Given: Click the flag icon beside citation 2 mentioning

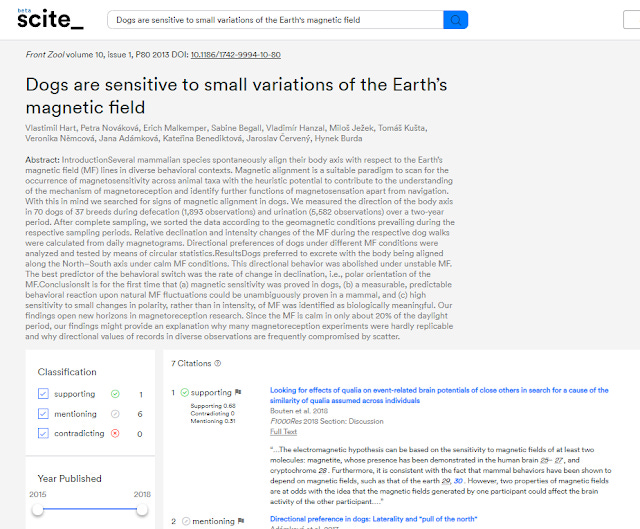Looking at the screenshot, I should tap(241, 521).
